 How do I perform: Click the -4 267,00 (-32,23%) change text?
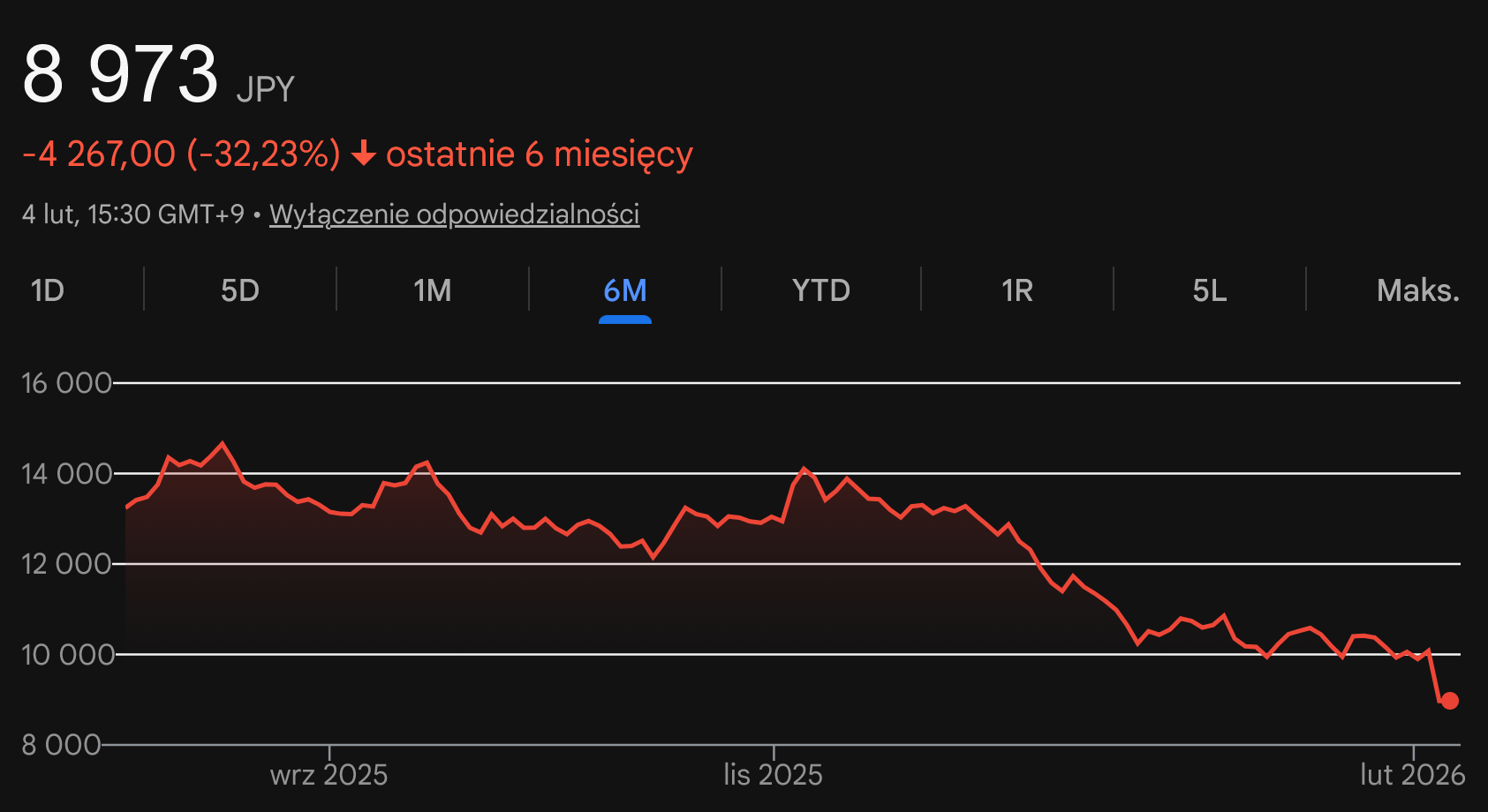click(181, 154)
